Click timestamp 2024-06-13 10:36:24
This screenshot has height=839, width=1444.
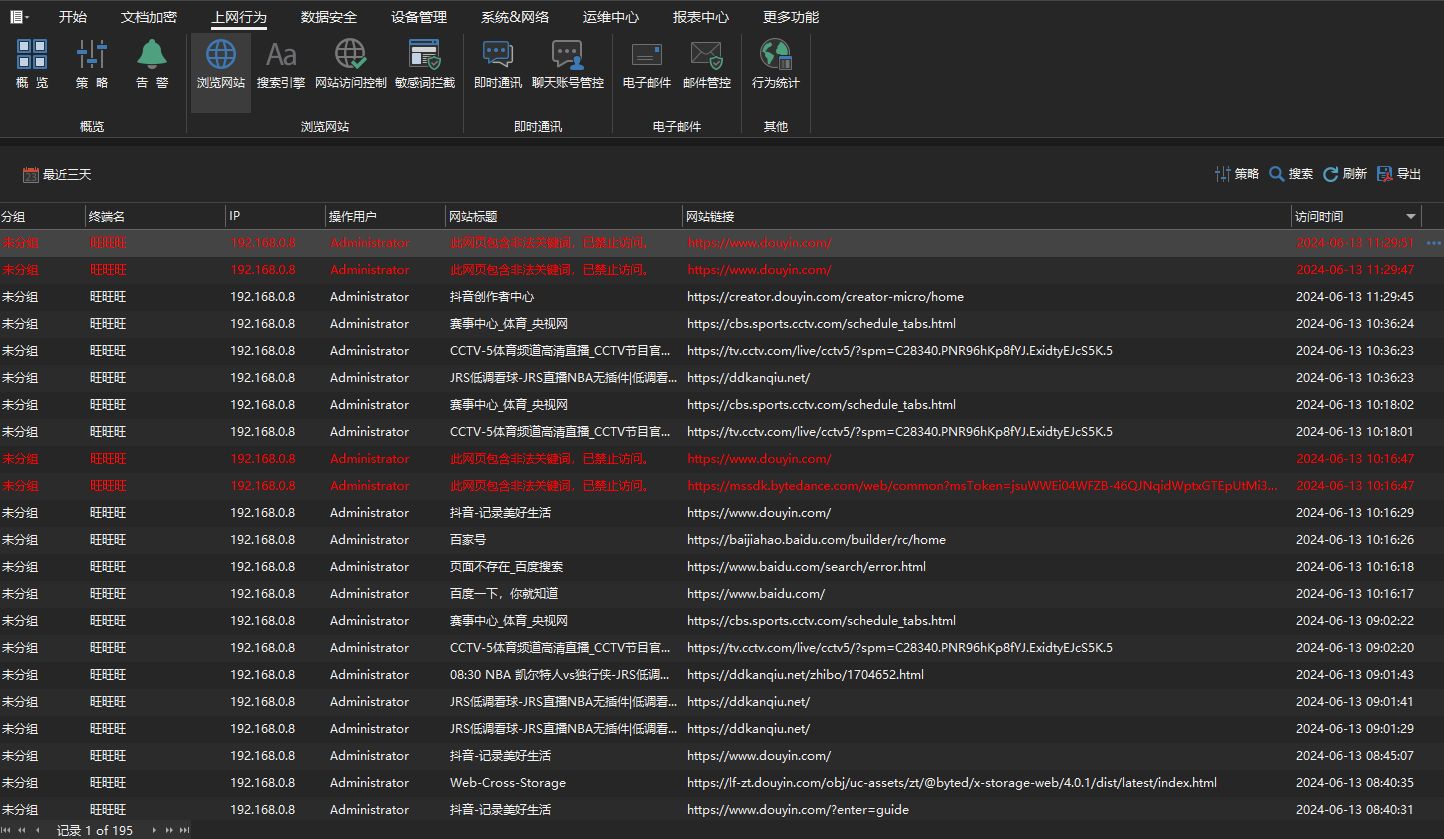[1355, 324]
